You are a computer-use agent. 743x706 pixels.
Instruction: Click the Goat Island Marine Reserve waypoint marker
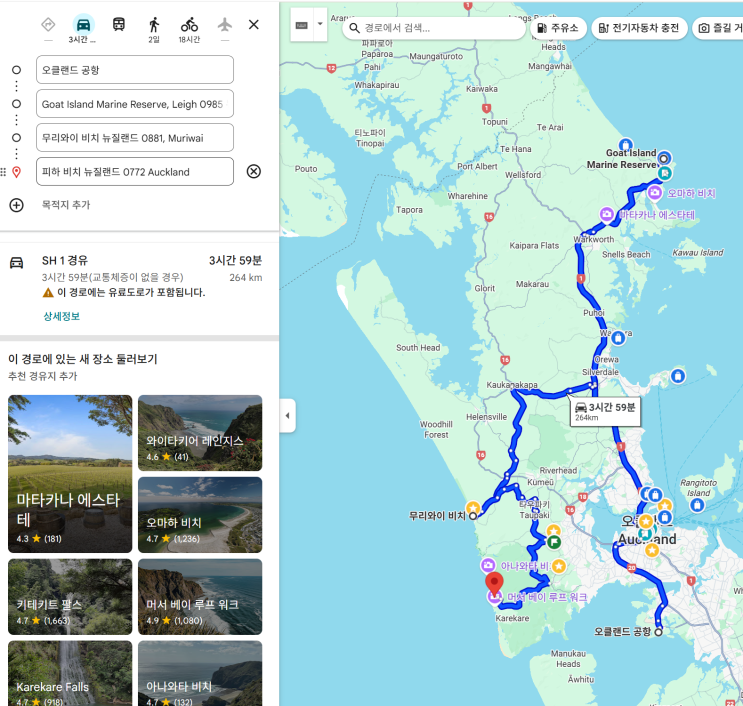click(x=664, y=158)
